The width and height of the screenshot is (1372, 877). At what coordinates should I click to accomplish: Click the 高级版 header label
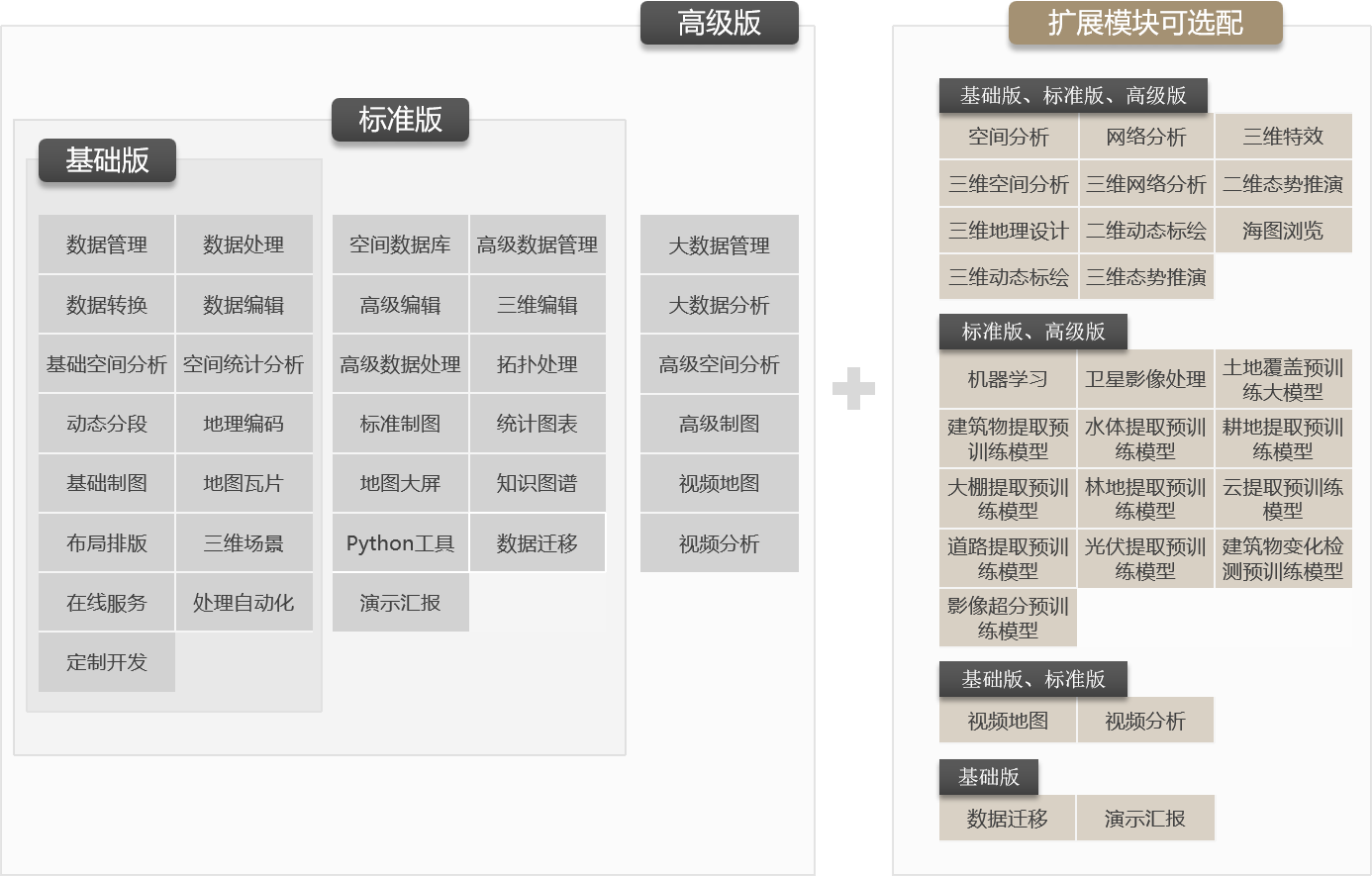(719, 23)
